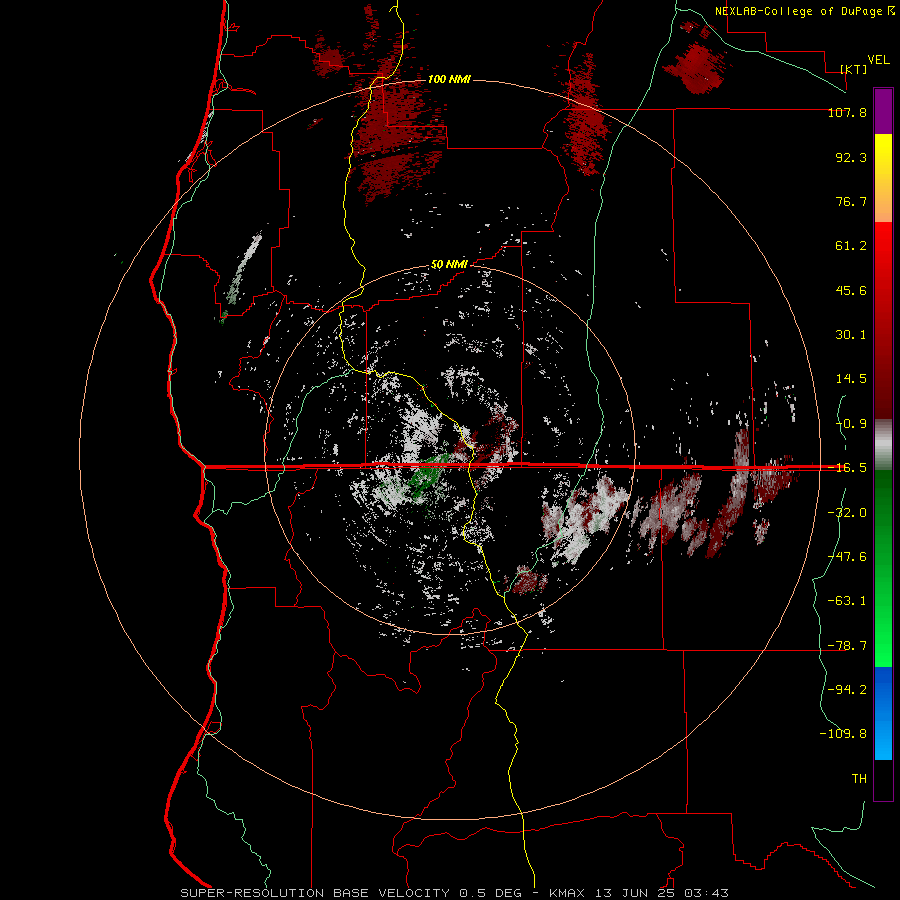
Task: Pick the blue segment of the velocity color bar
Action: pyautogui.click(x=883, y=713)
